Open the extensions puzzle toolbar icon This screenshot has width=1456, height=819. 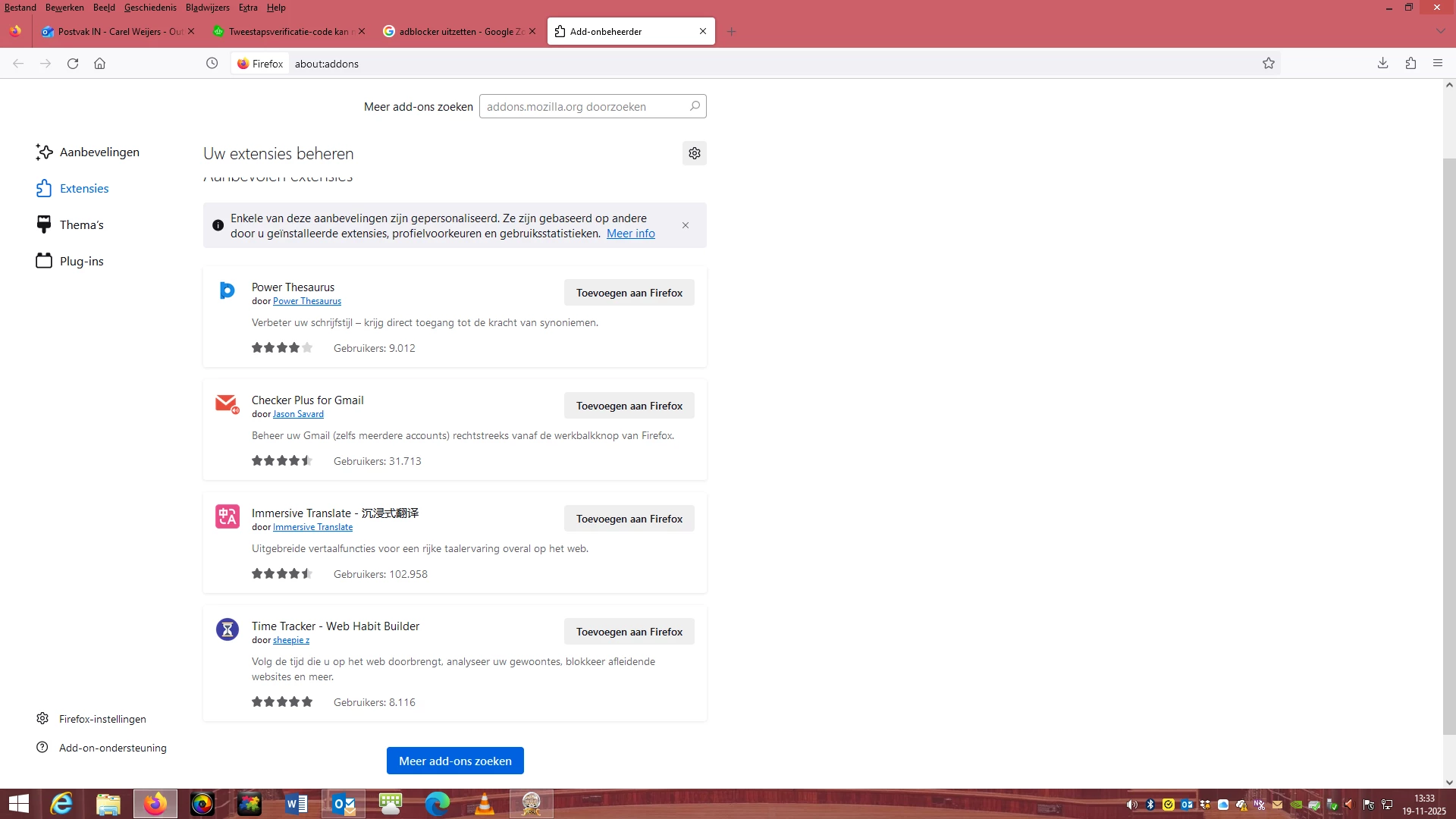click(1410, 64)
